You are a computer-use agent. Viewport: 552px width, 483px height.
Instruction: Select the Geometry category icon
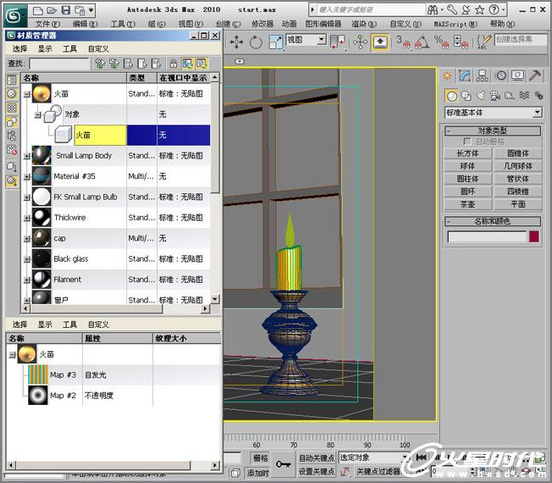[451, 95]
